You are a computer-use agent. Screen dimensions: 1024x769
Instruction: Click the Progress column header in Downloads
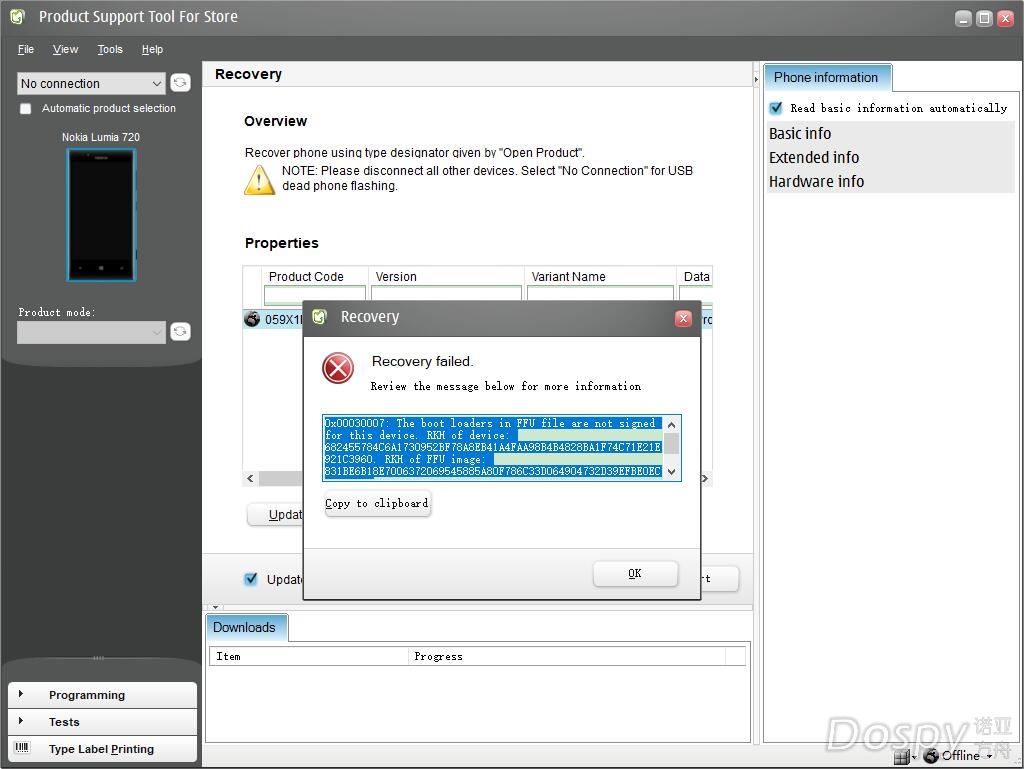pyautogui.click(x=567, y=656)
